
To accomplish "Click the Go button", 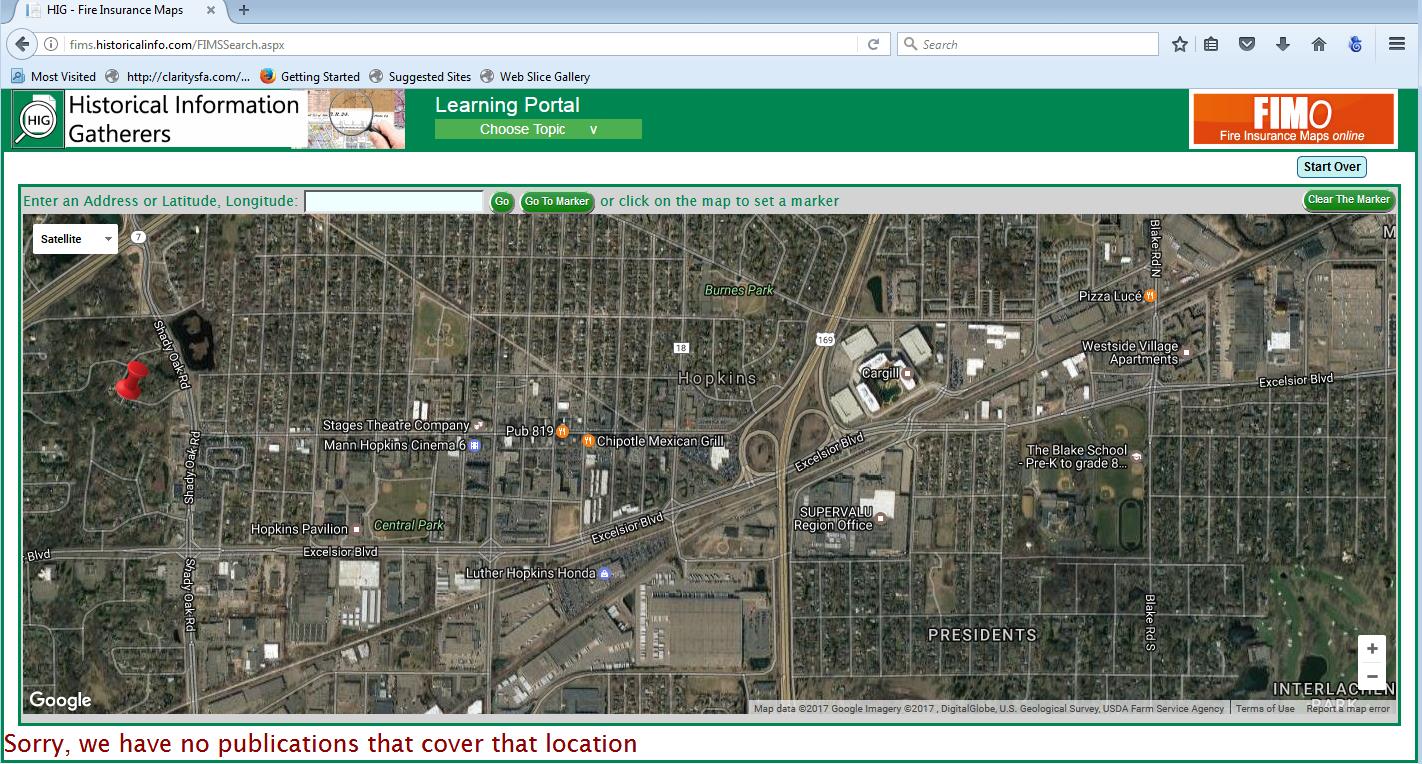I will point(502,202).
